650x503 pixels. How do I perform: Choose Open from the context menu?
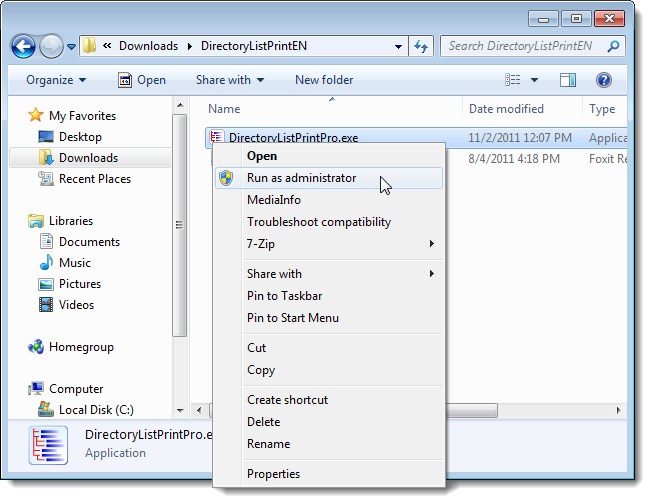(329, 156)
